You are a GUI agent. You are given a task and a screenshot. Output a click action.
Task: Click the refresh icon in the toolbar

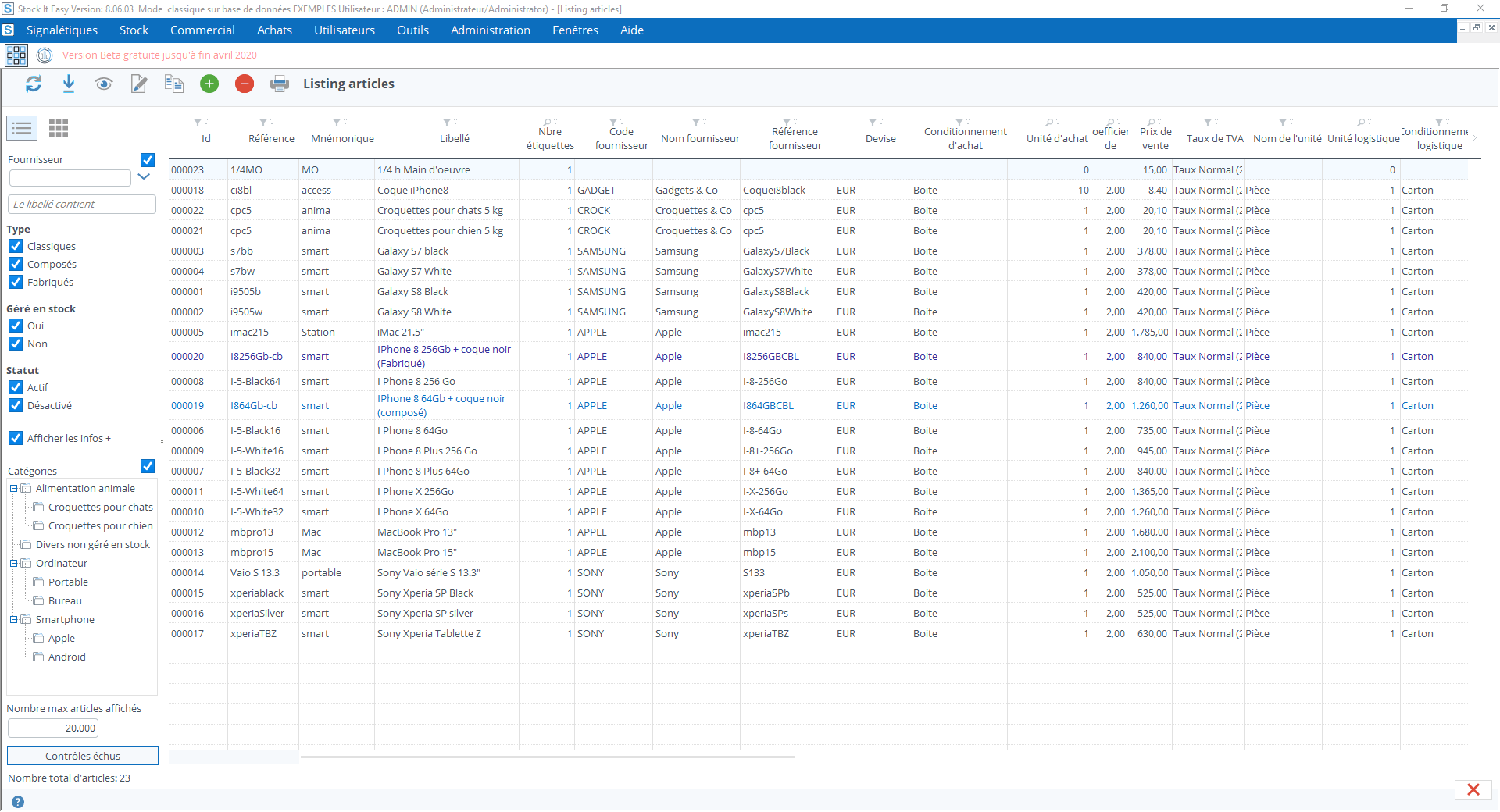point(34,84)
